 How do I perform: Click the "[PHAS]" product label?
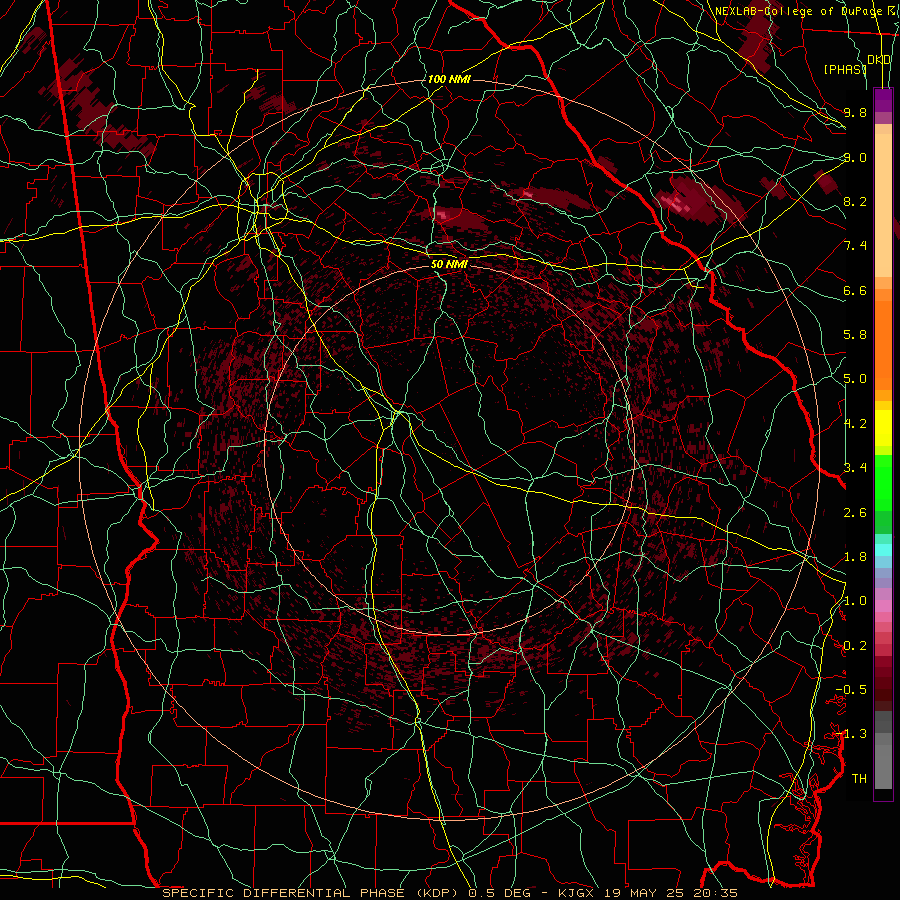845,69
